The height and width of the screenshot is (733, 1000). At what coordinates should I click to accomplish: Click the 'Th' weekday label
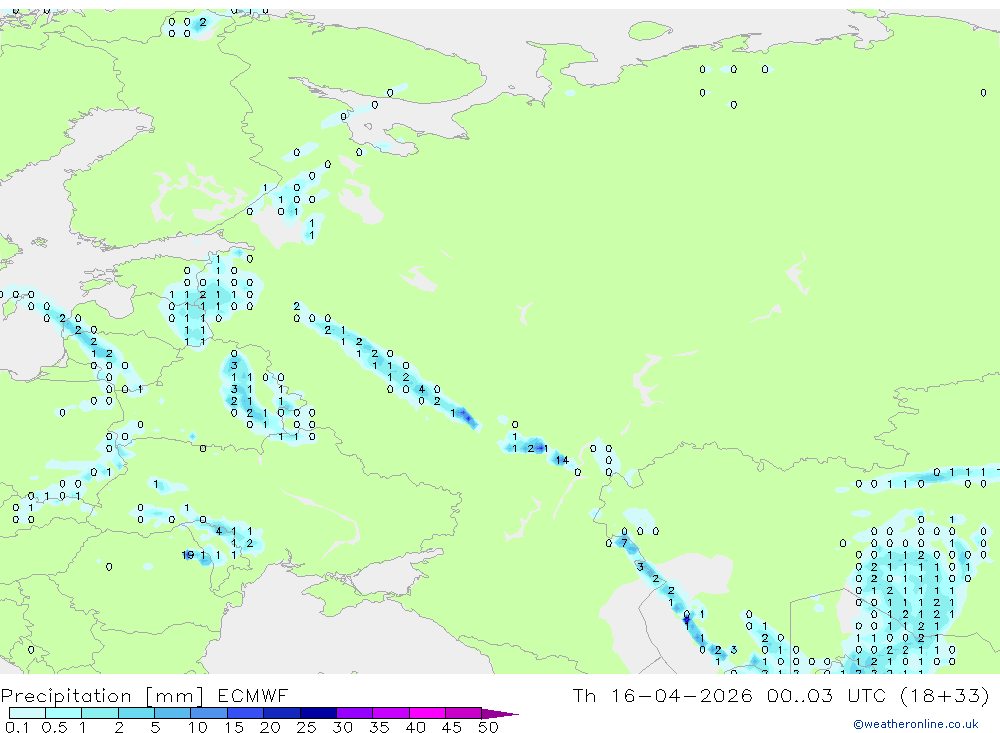click(584, 695)
